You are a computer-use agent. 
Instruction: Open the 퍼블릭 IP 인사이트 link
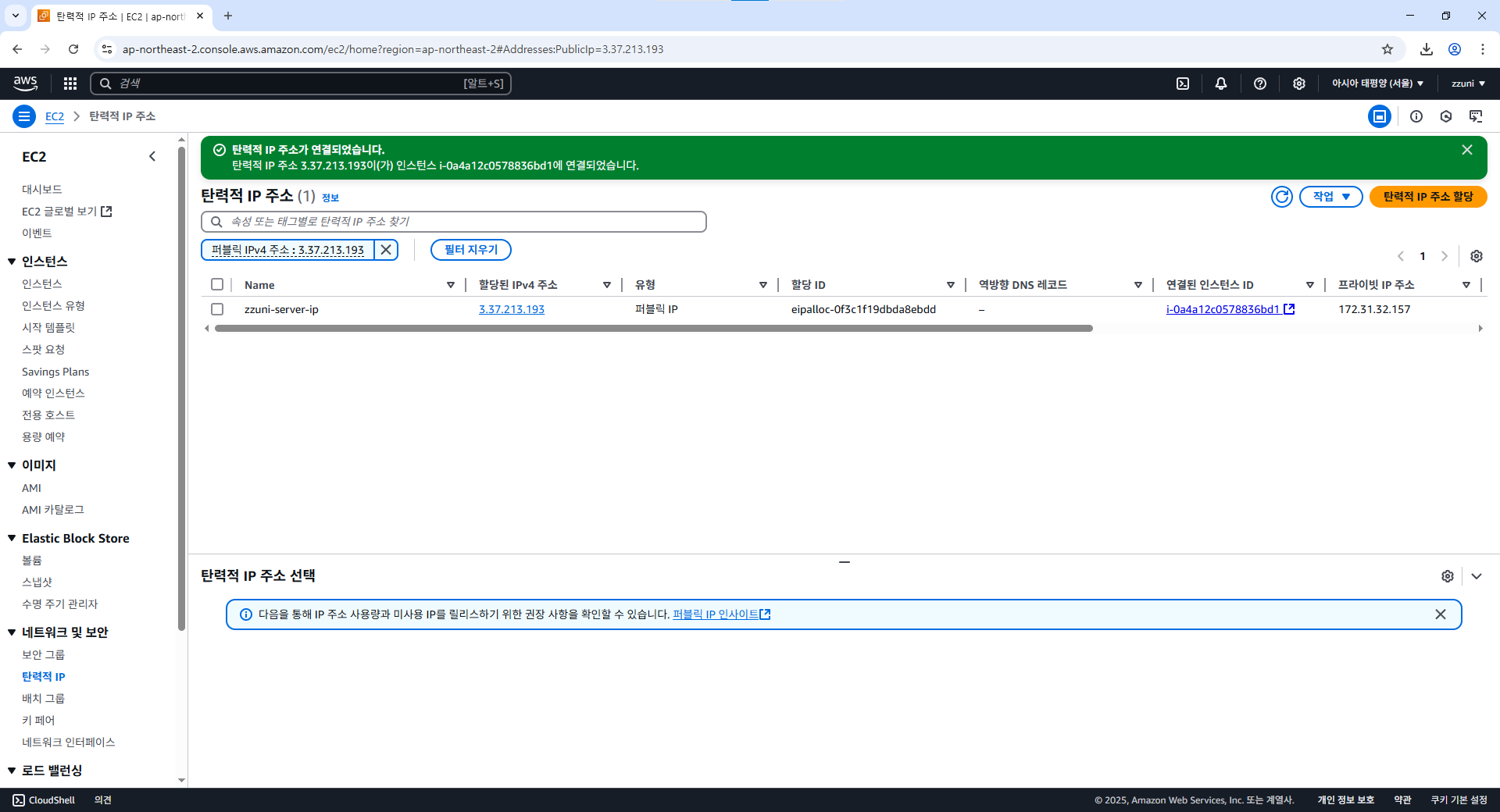(x=716, y=614)
